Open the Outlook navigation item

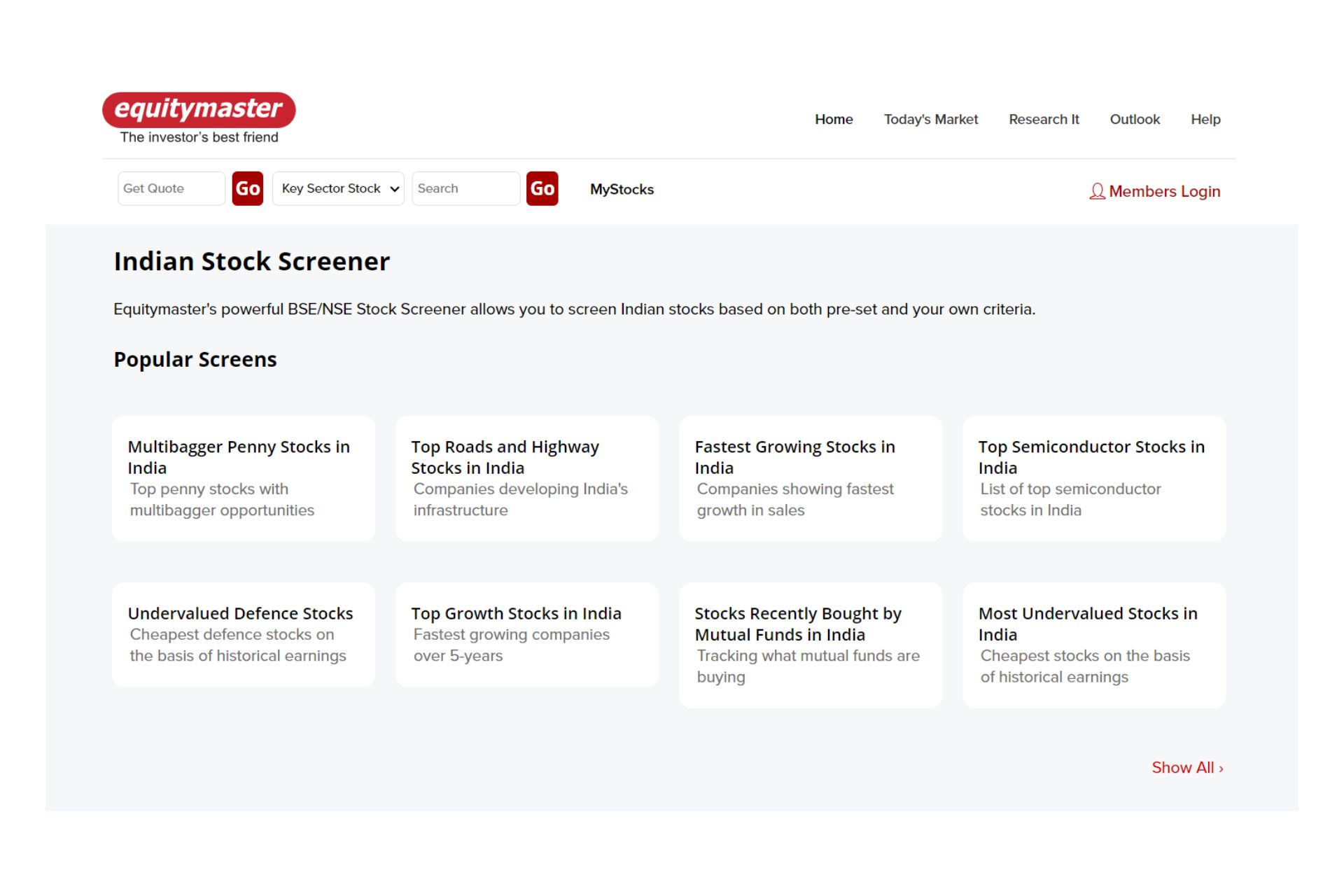pyautogui.click(x=1135, y=119)
